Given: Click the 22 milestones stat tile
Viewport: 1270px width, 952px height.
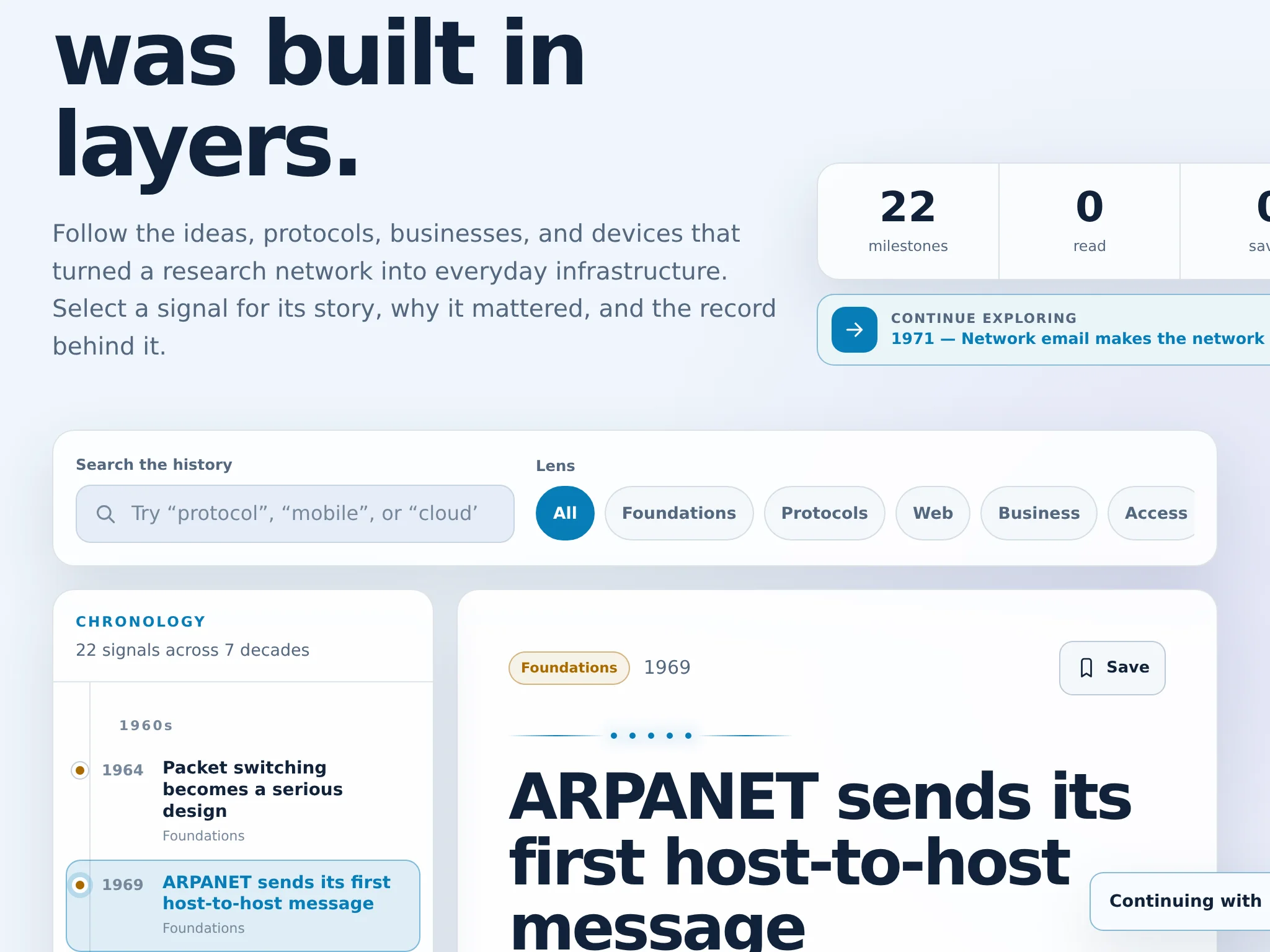Looking at the screenshot, I should 908,221.
